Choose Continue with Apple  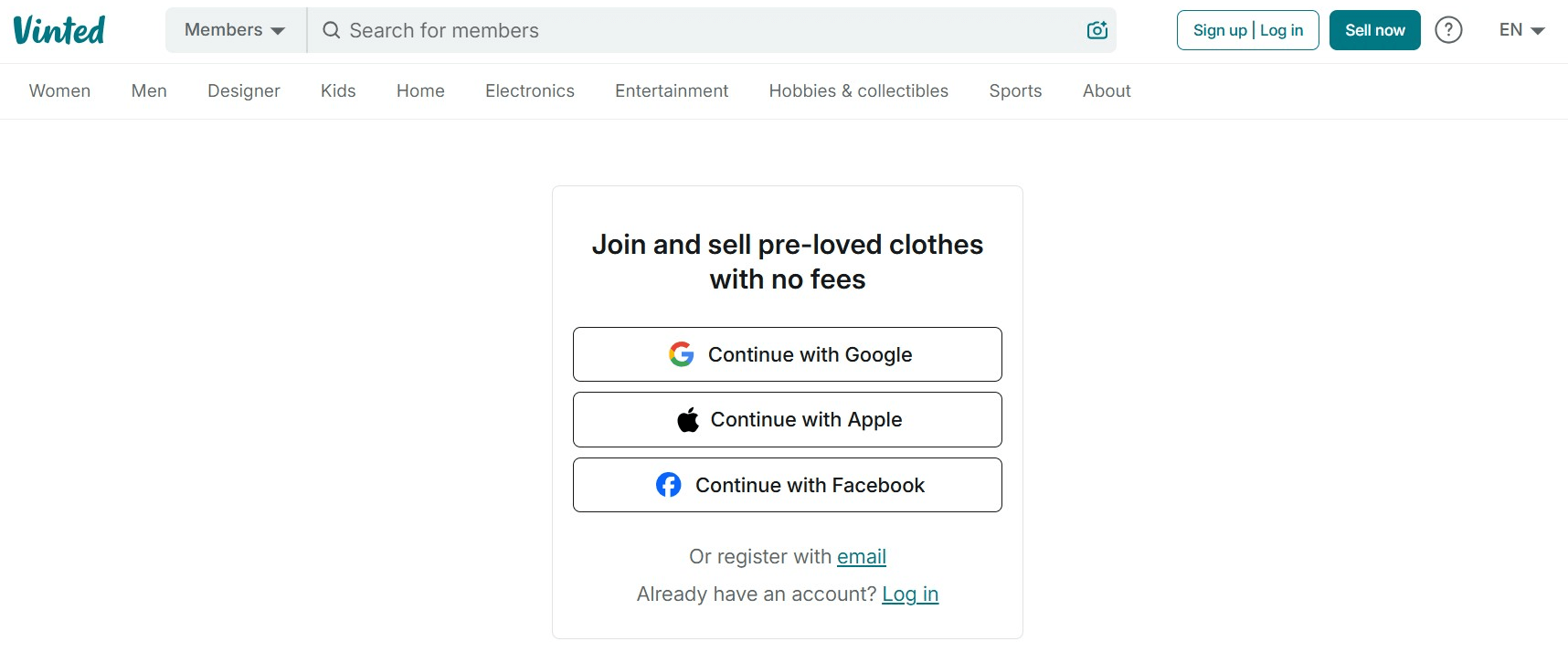[788, 420]
